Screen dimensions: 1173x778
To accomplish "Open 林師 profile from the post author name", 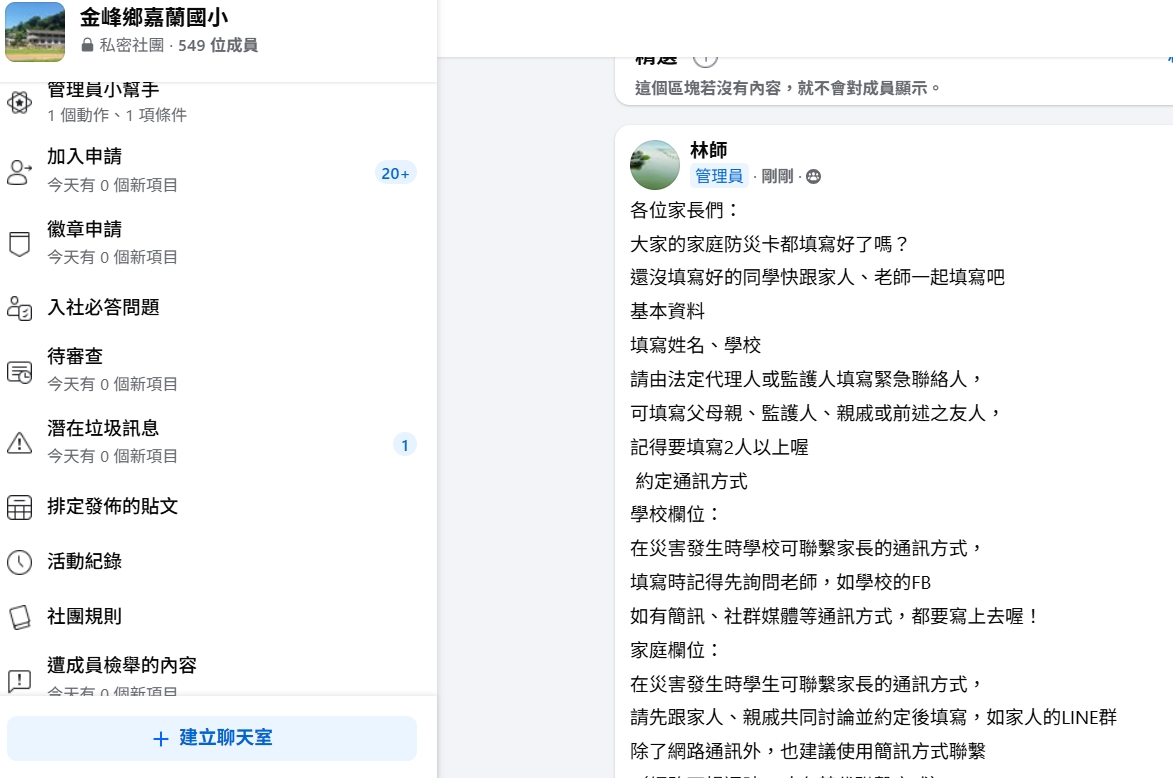I will [x=709, y=151].
